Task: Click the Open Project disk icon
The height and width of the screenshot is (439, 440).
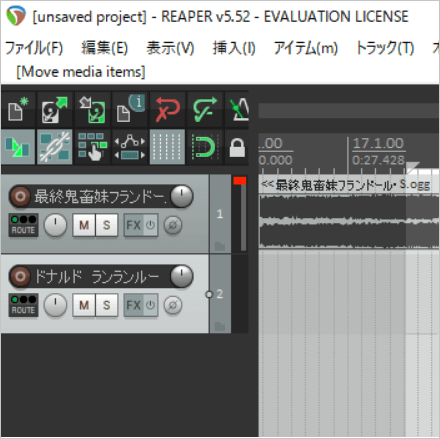Action: (x=54, y=110)
